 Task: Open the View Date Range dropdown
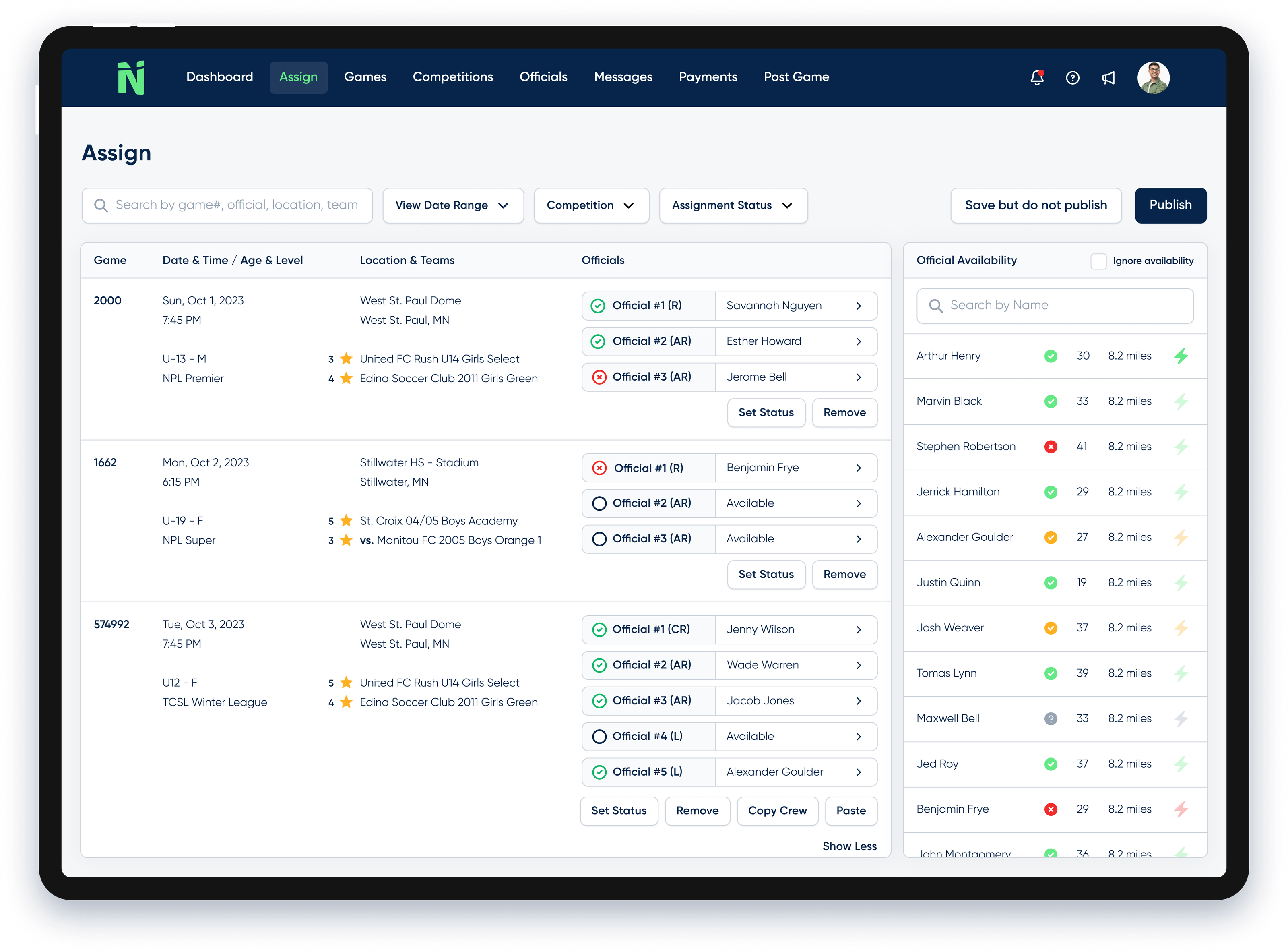(x=453, y=205)
